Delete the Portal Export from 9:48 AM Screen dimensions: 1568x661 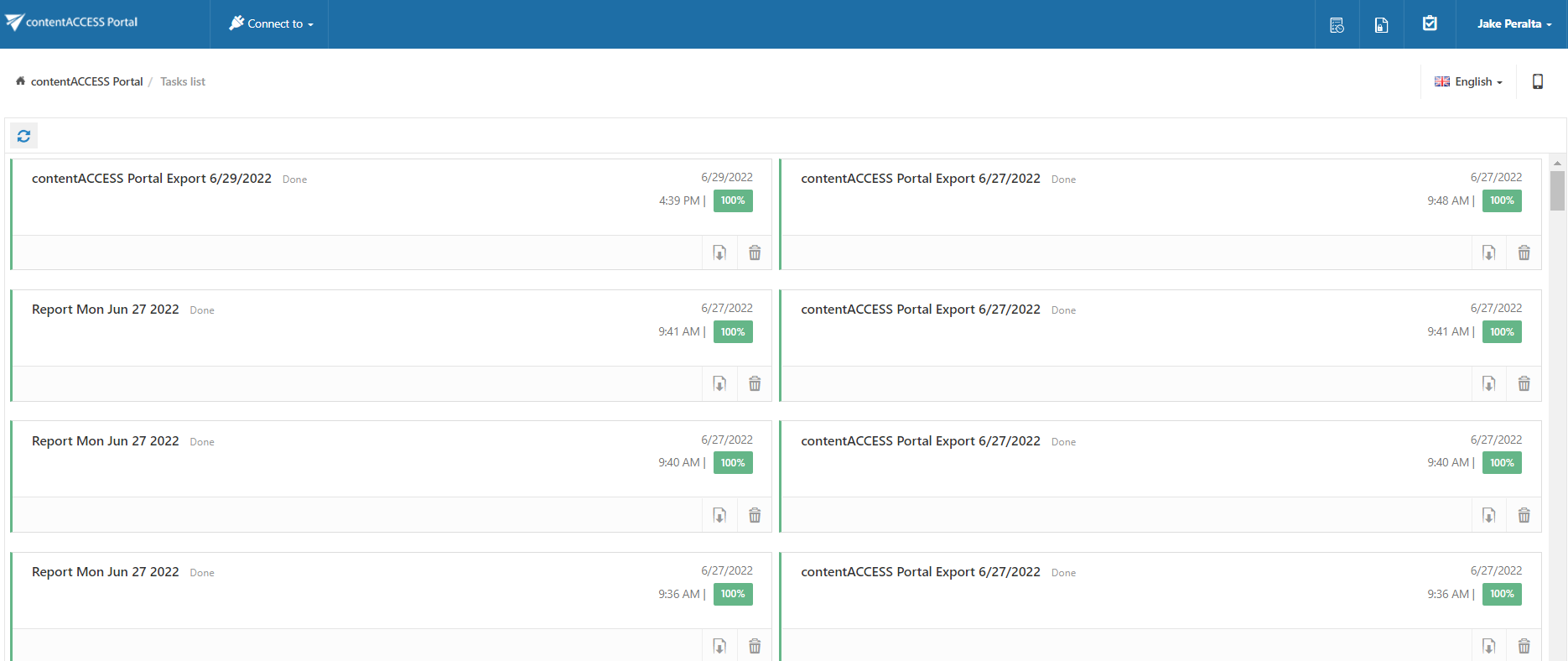[x=1524, y=252]
